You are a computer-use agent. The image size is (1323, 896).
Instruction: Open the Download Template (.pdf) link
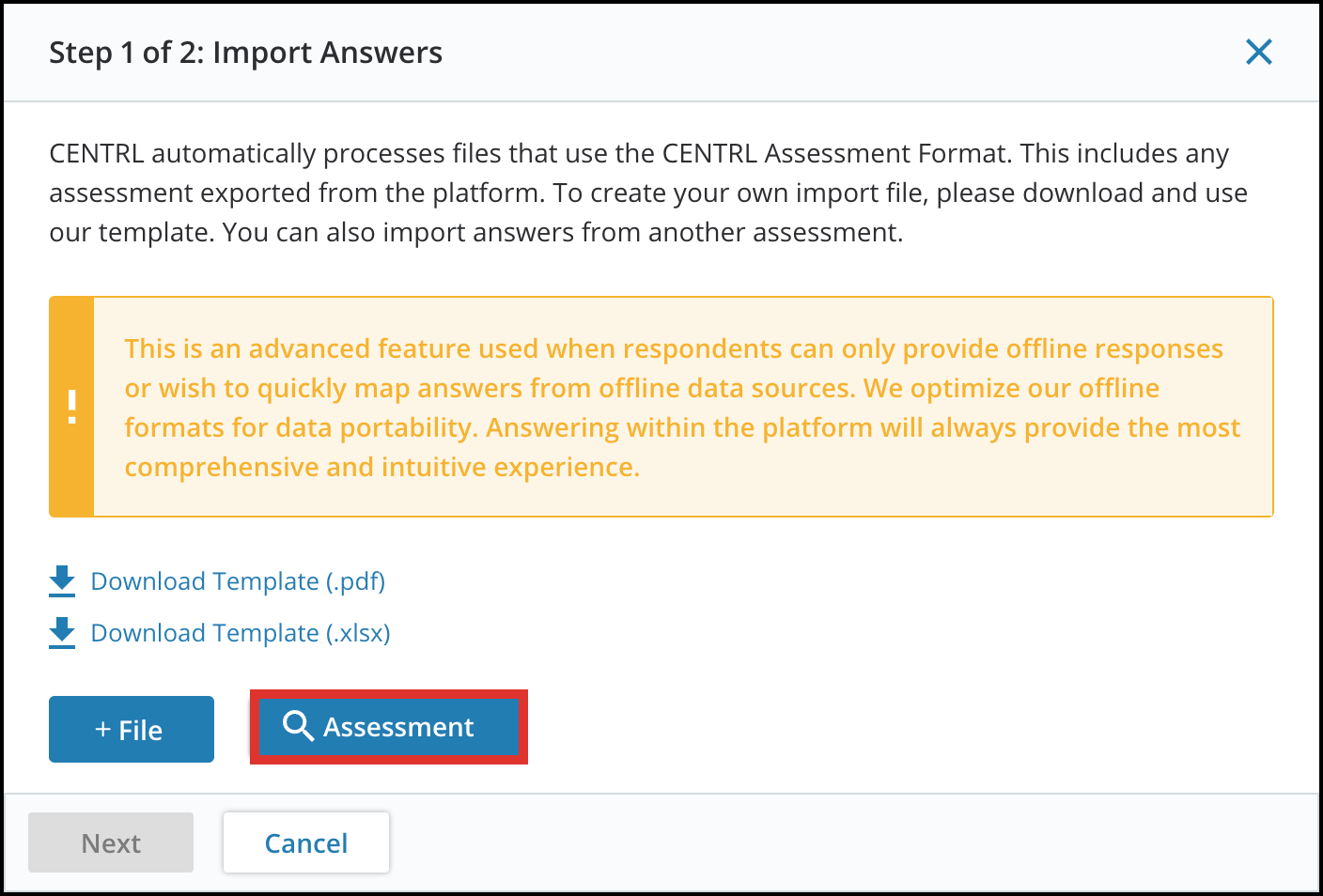(238, 581)
